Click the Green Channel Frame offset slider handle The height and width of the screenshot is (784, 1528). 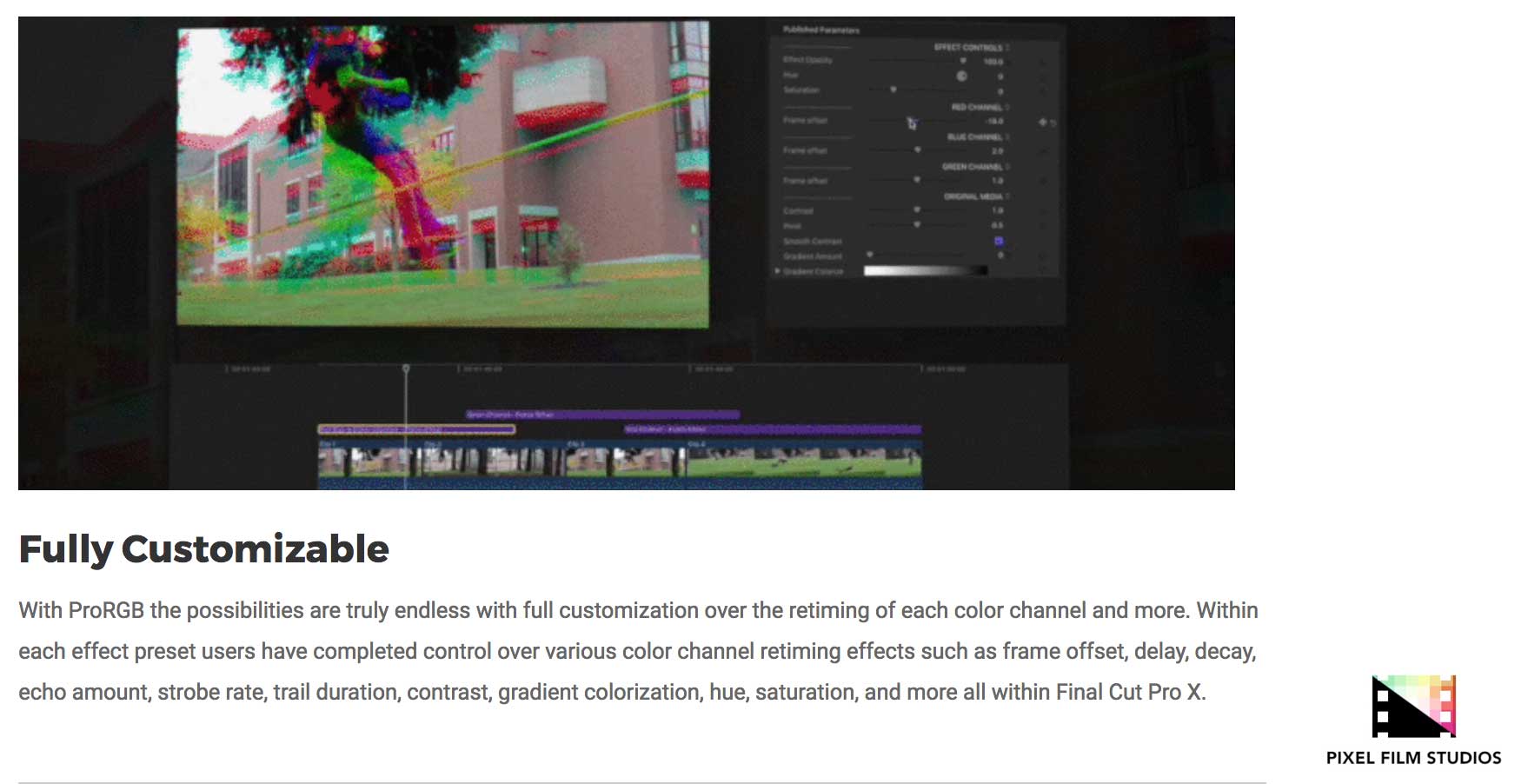click(917, 180)
